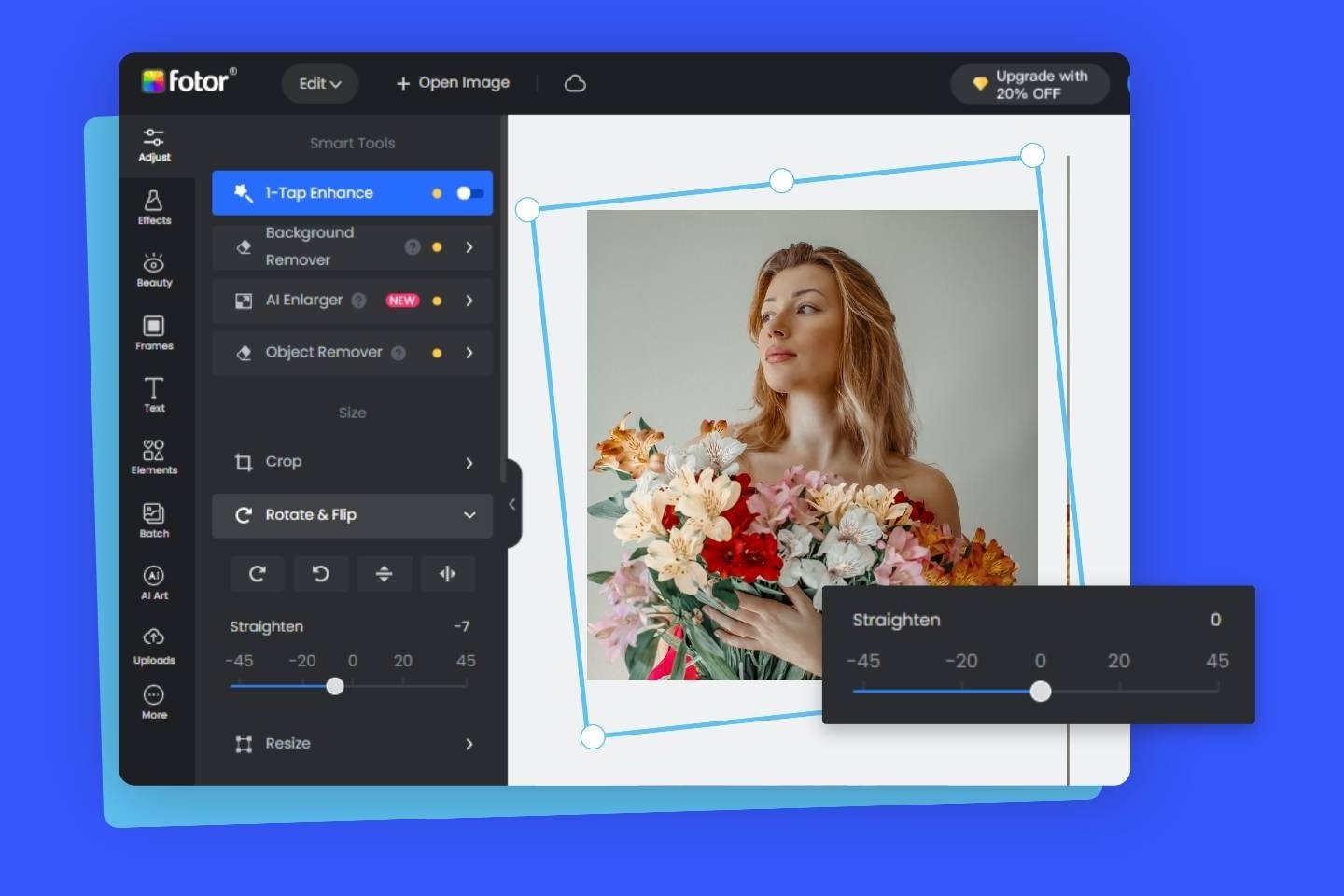Click the rotate counterclockwise icon
The height and width of the screenshot is (896, 1344).
320,574
